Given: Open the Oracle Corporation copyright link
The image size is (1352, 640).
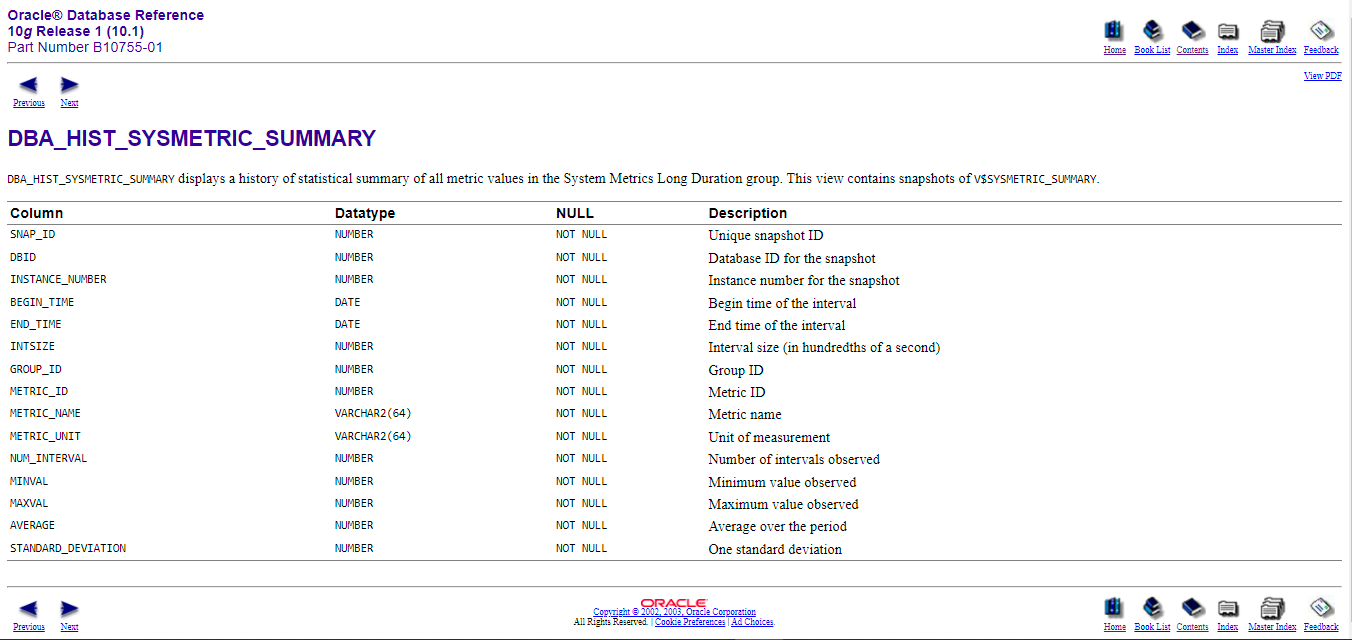Looking at the screenshot, I should point(674,612).
